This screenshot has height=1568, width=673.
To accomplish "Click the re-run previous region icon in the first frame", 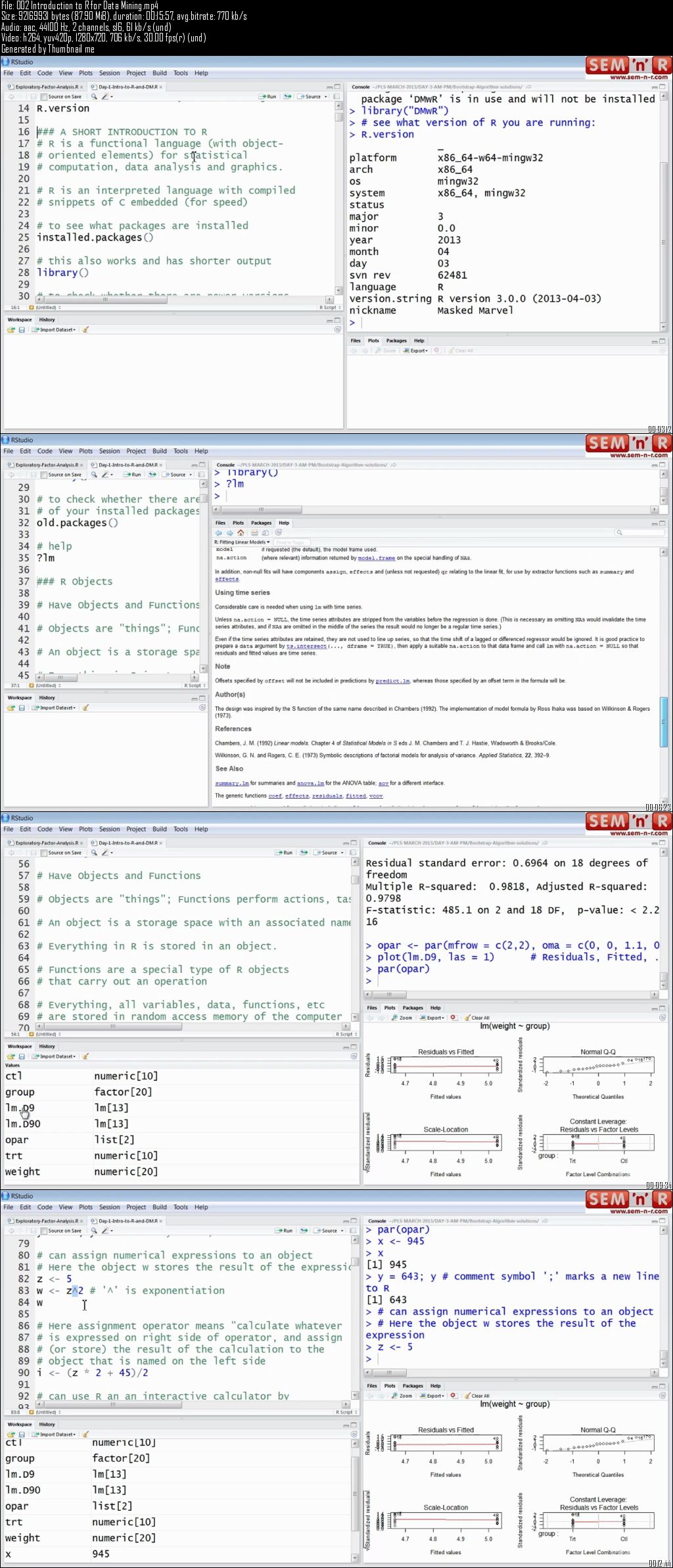I will 288,97.
